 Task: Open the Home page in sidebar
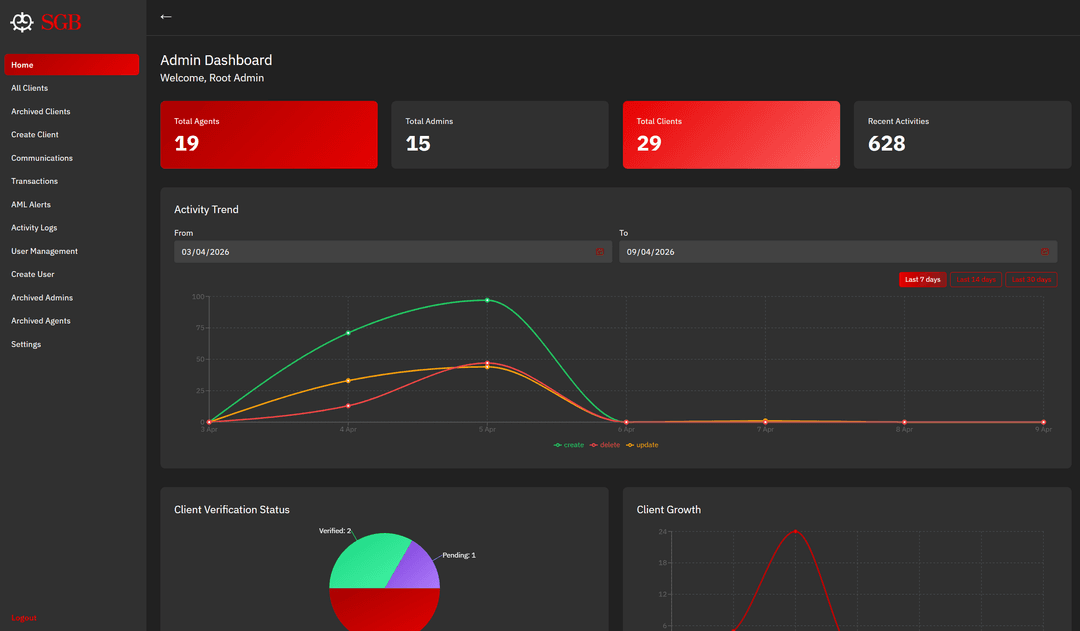point(72,65)
